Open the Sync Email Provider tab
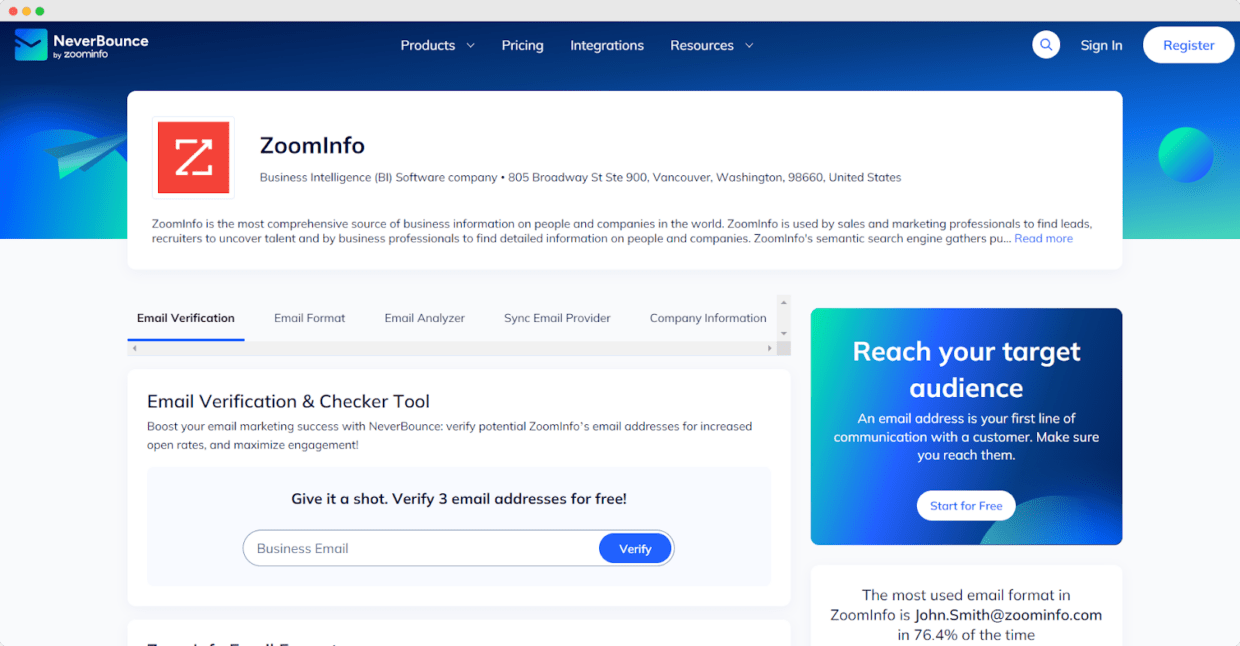Image resolution: width=1240 pixels, height=646 pixels. (557, 318)
